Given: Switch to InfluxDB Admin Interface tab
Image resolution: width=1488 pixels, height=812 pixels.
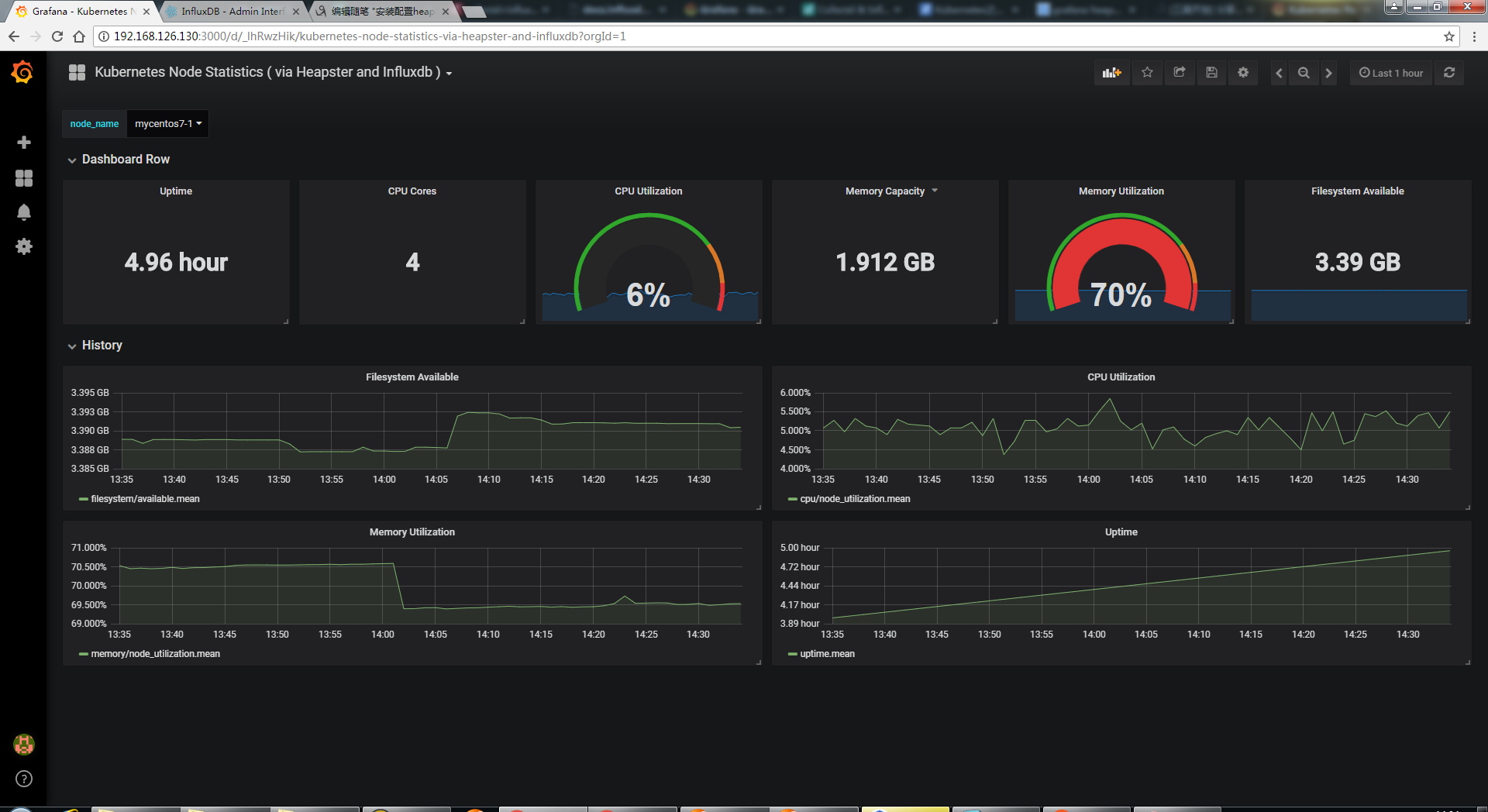Looking at the screenshot, I should pos(232,12).
